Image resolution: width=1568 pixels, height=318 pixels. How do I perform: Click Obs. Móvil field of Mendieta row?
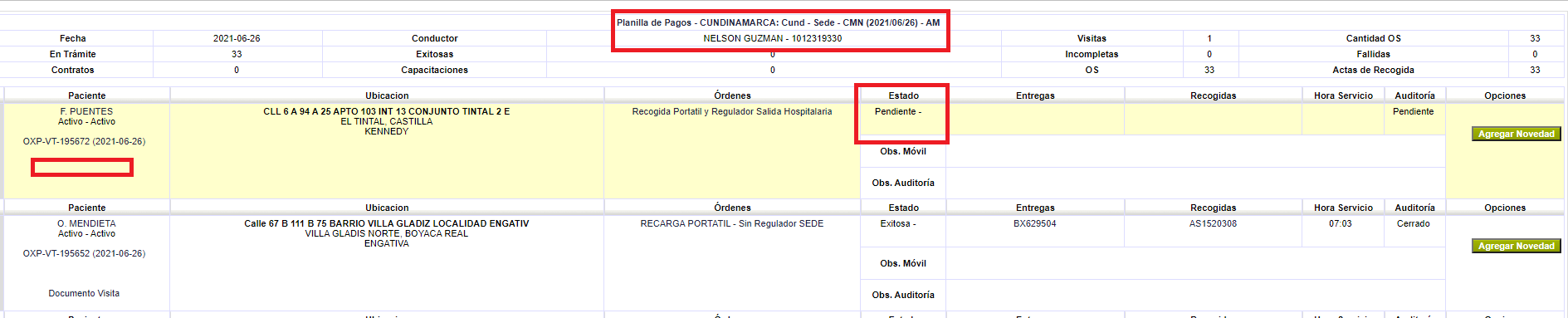click(1195, 263)
